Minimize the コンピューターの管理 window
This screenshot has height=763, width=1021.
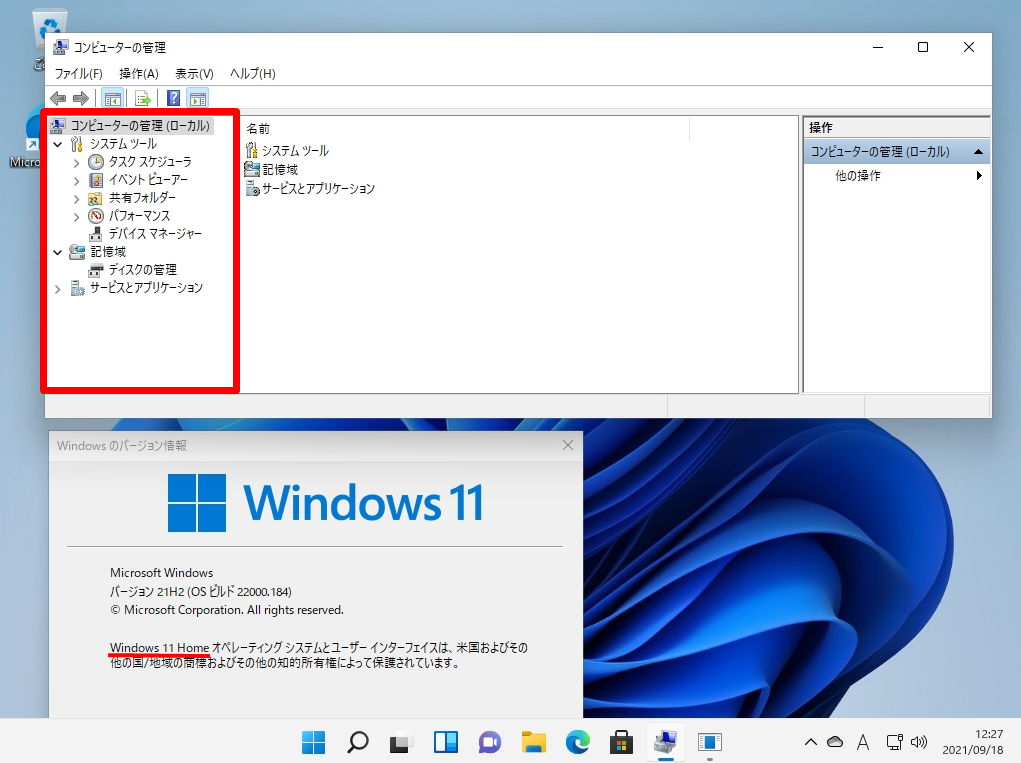click(878, 47)
